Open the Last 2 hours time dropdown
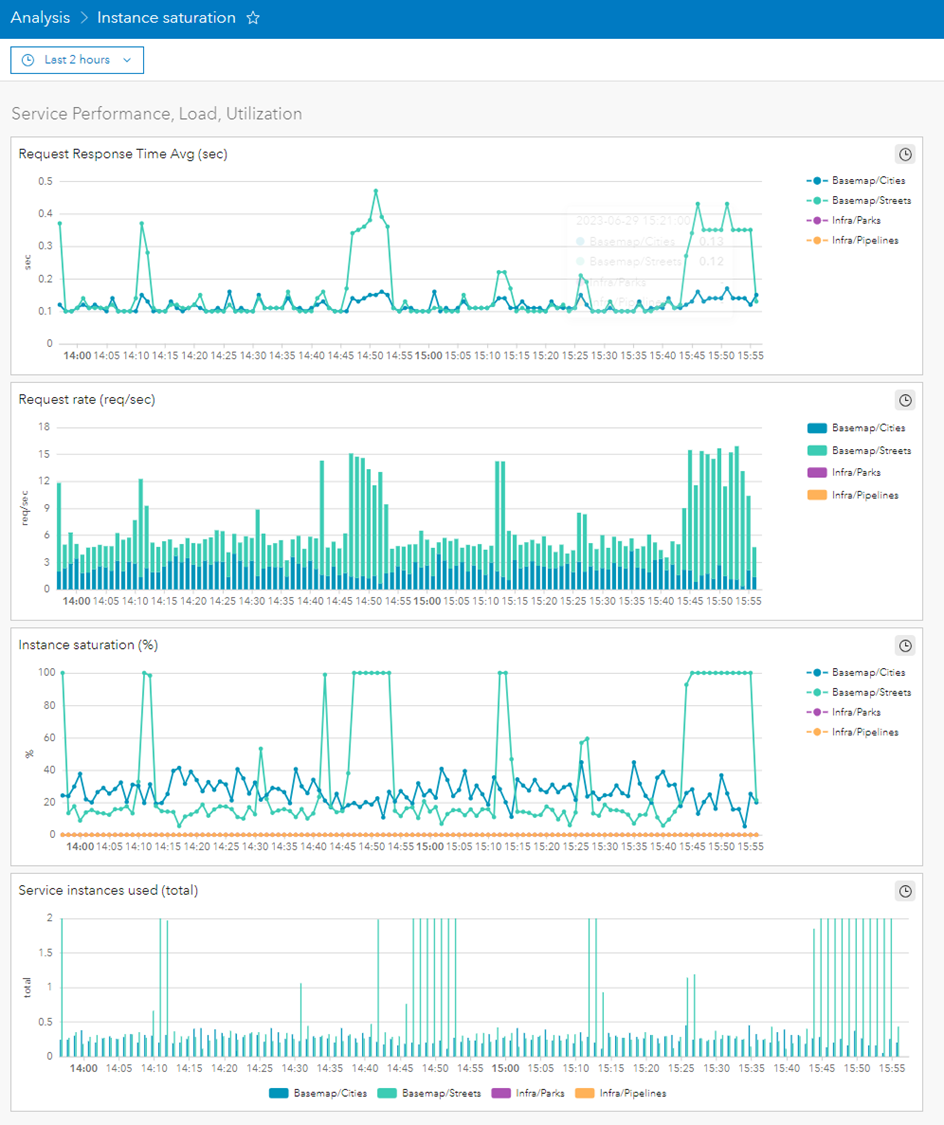 [77, 60]
